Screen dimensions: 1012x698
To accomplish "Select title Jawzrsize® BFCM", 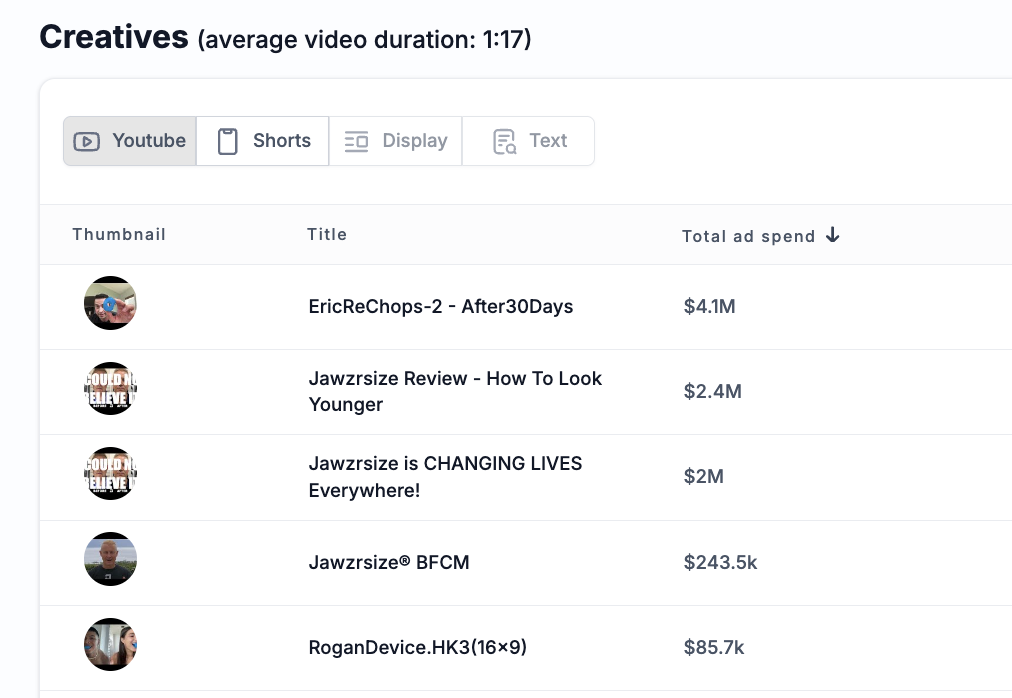I will click(x=389, y=562).
